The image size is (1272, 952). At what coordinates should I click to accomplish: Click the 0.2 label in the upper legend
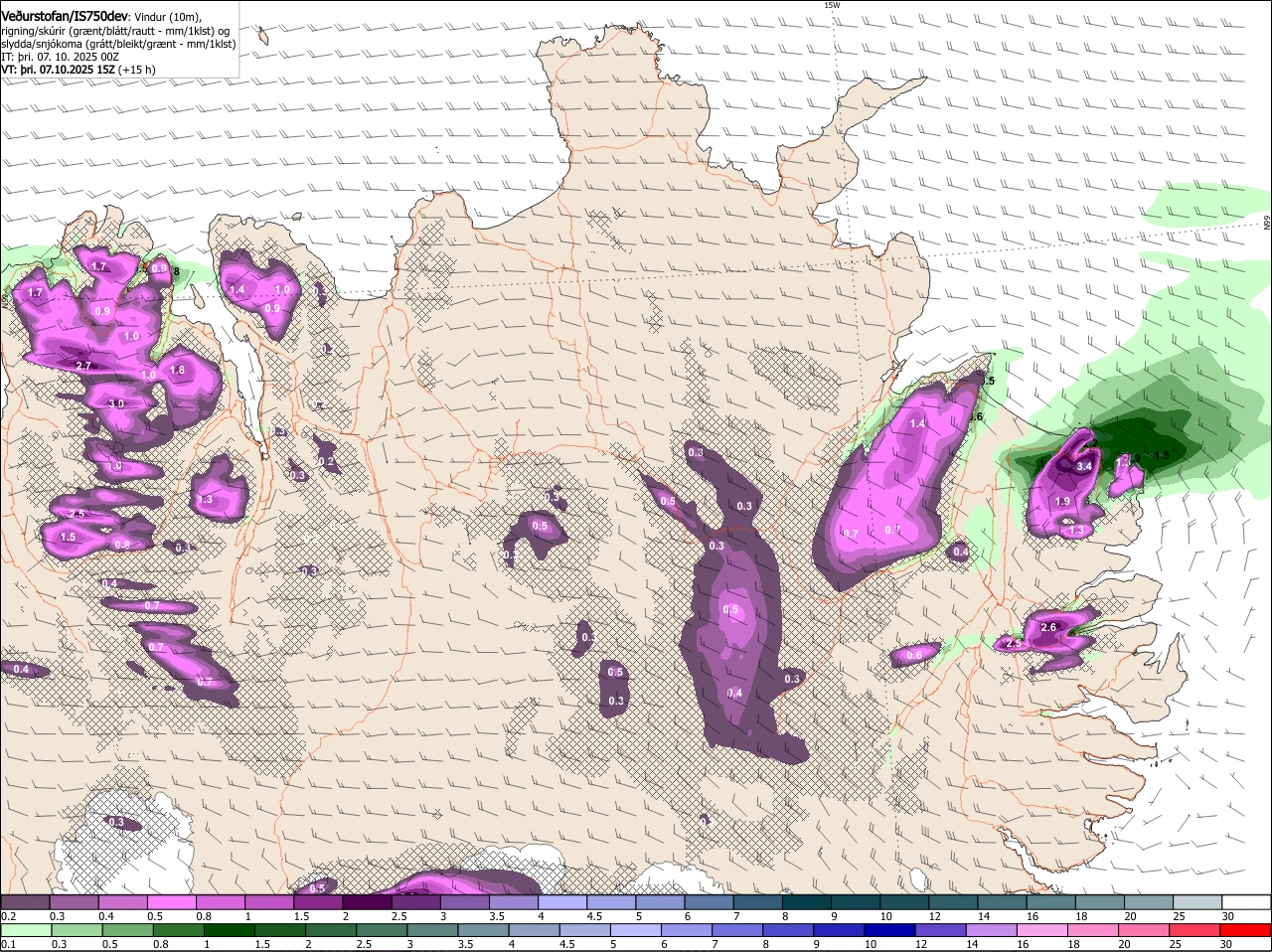click(x=8, y=915)
